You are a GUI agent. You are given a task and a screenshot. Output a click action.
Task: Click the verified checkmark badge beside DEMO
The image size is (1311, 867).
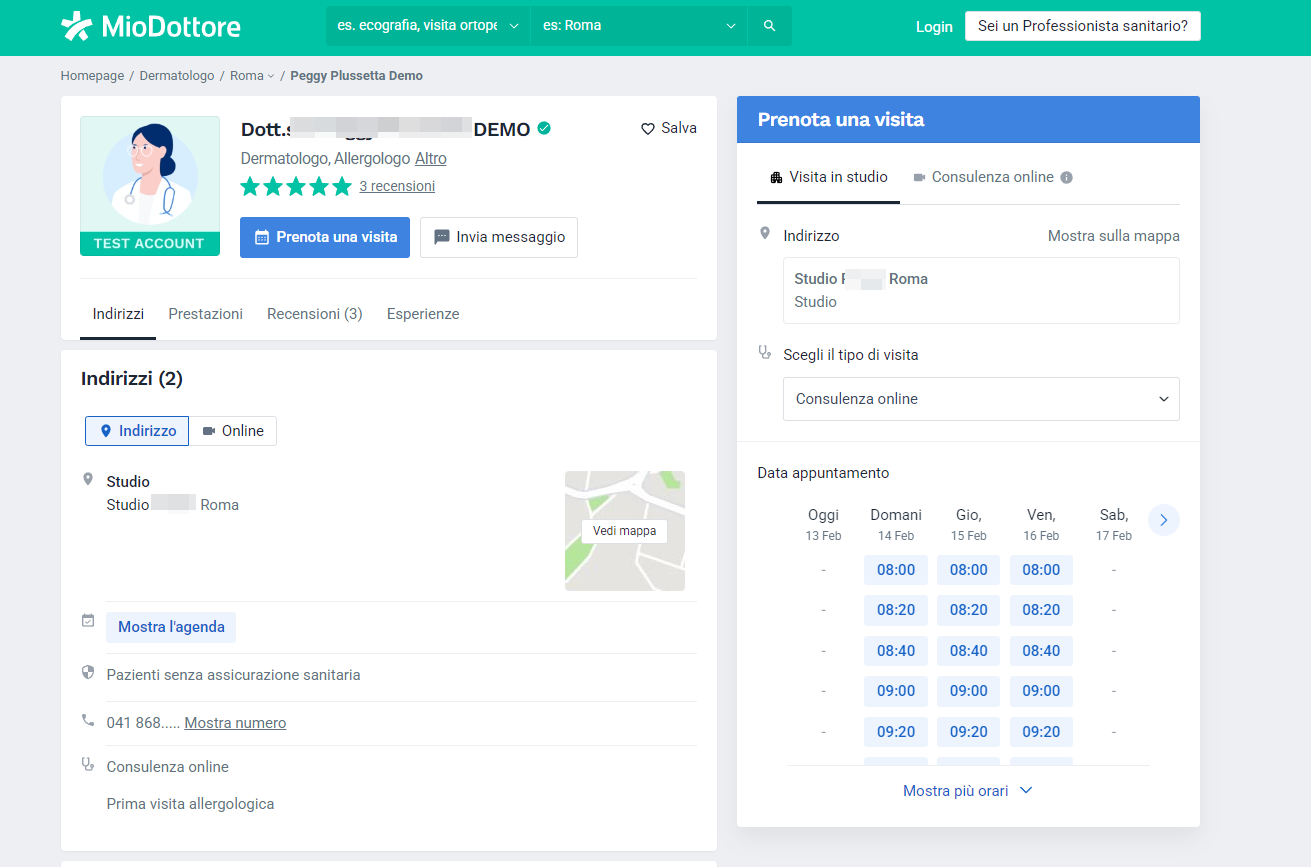click(543, 128)
